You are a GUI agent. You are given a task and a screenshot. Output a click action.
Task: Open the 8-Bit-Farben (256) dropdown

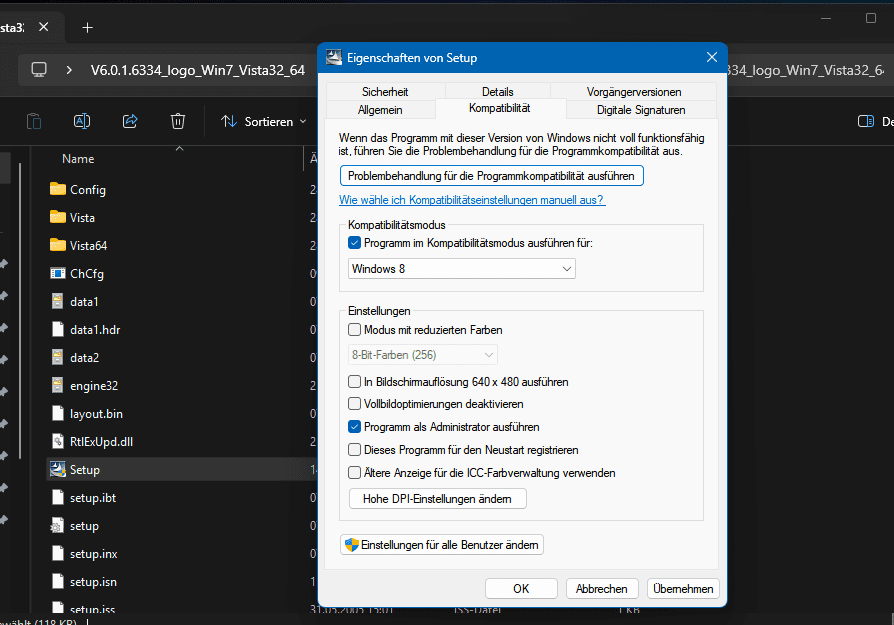pyautogui.click(x=422, y=355)
